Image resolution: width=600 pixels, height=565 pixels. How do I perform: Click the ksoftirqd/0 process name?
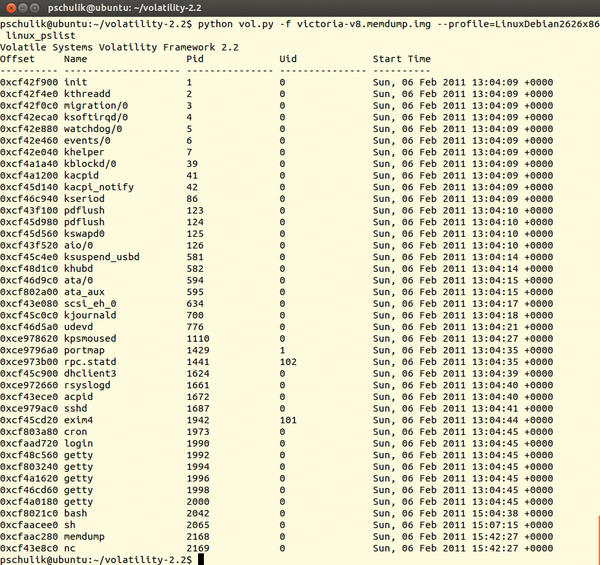96,117
